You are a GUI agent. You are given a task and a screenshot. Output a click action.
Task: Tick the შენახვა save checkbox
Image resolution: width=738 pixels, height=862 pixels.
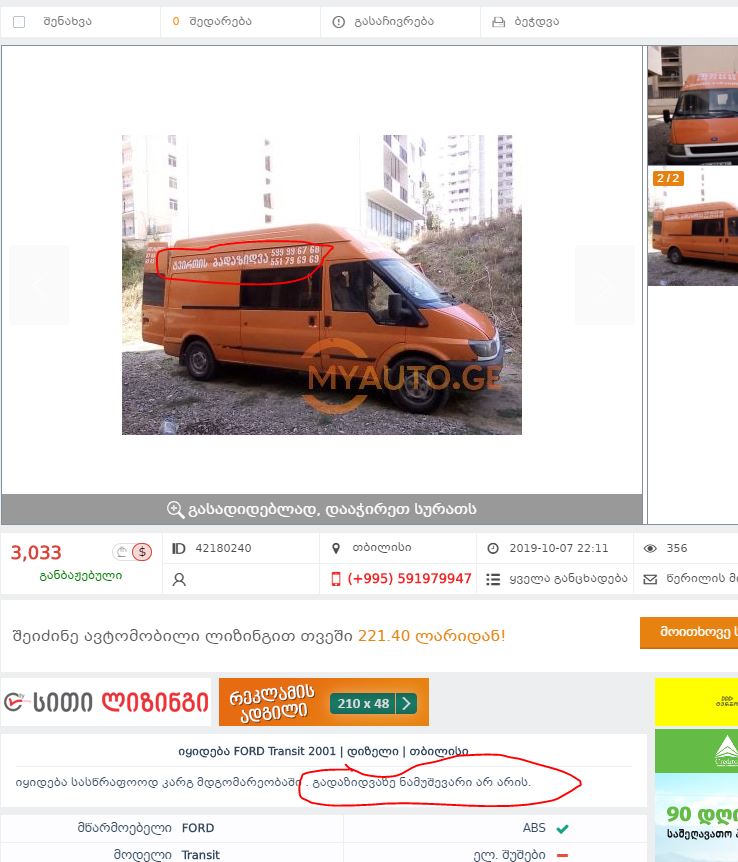pyautogui.click(x=19, y=22)
